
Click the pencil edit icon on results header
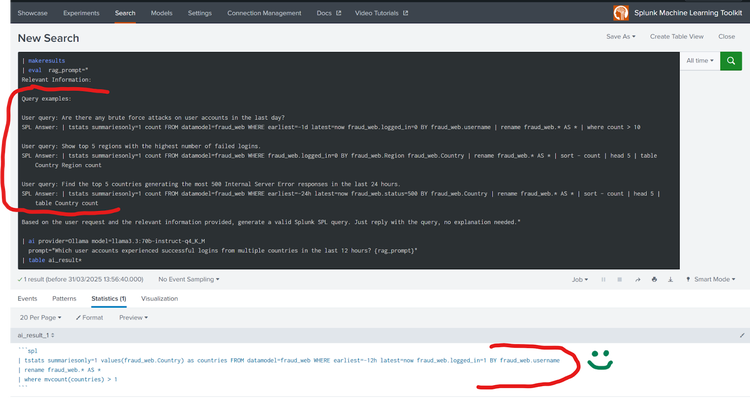coord(742,333)
